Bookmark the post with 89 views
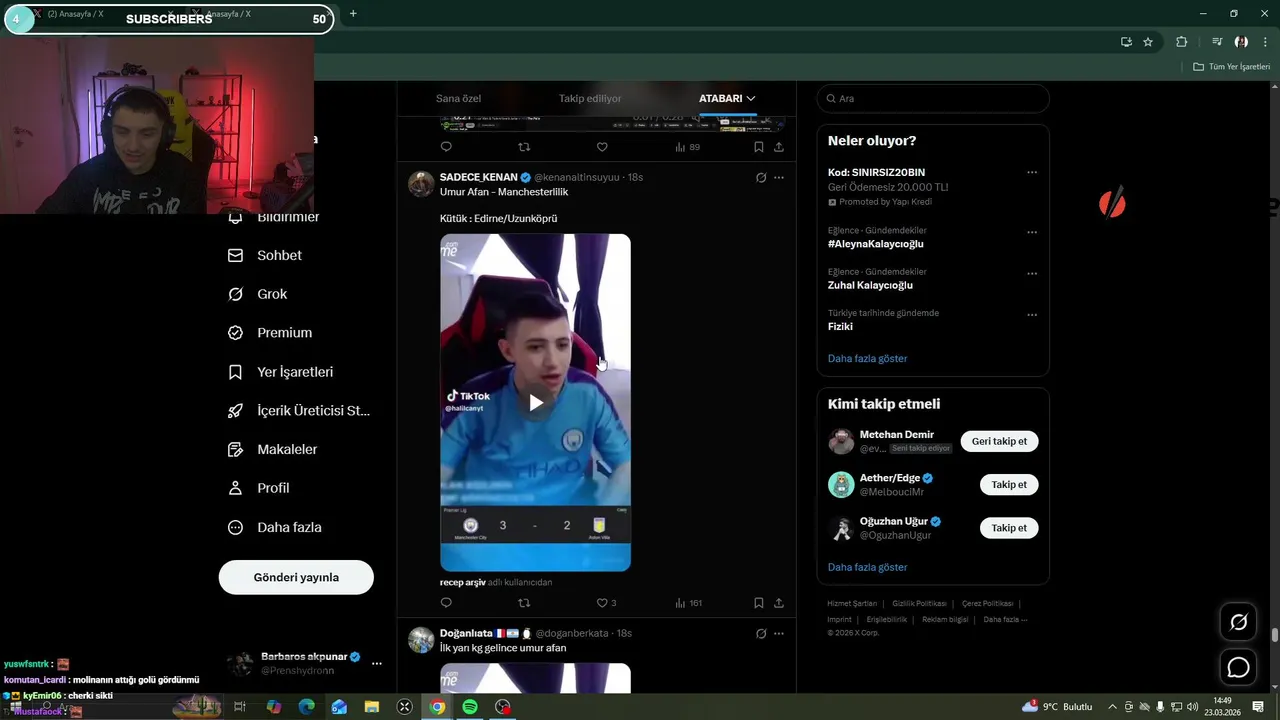Screen dimensions: 1280x720 (x=759, y=147)
